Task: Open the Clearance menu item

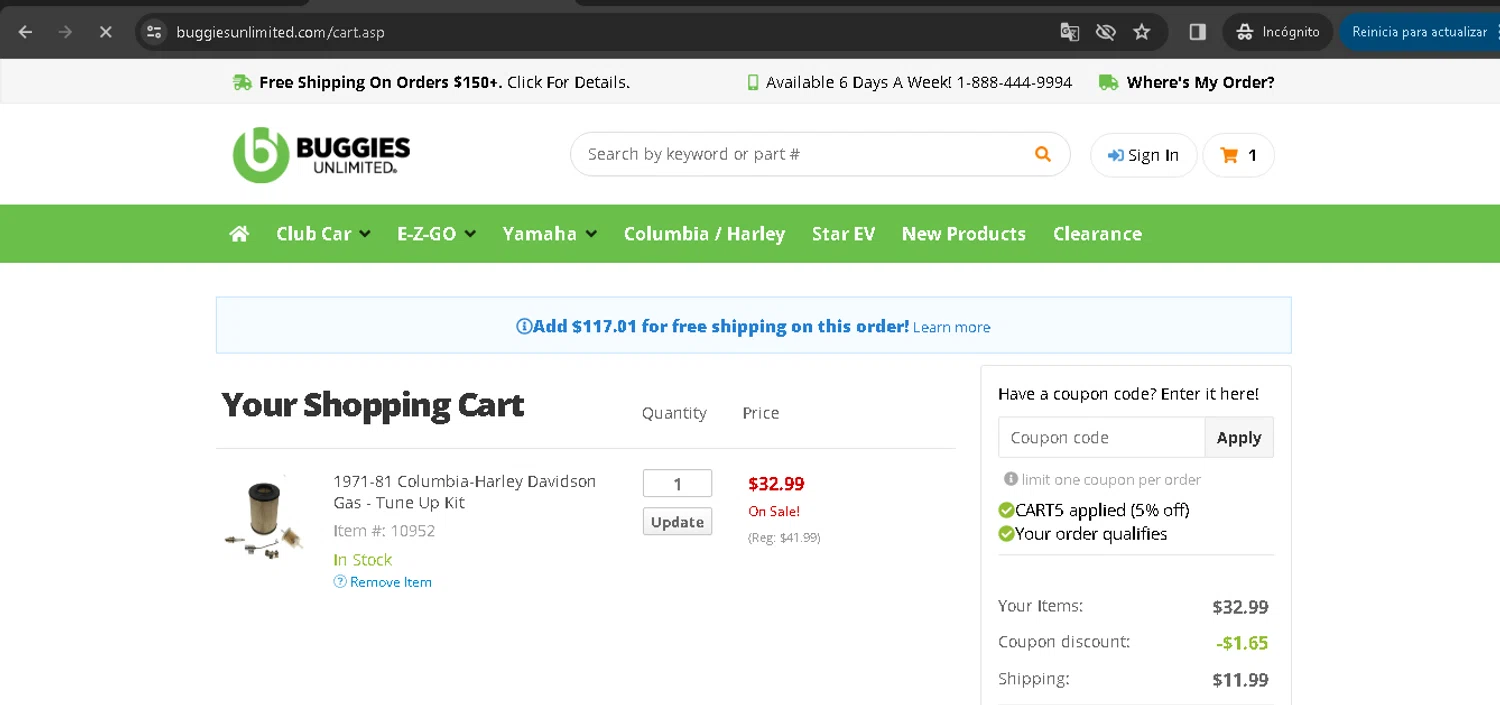Action: [1097, 234]
